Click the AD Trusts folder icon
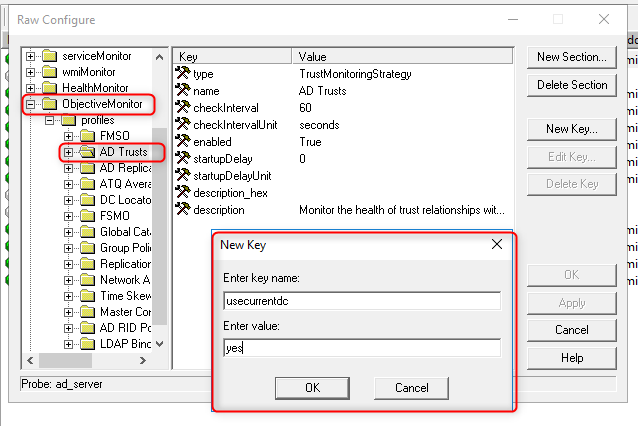This screenshot has width=638, height=426. (x=87, y=152)
